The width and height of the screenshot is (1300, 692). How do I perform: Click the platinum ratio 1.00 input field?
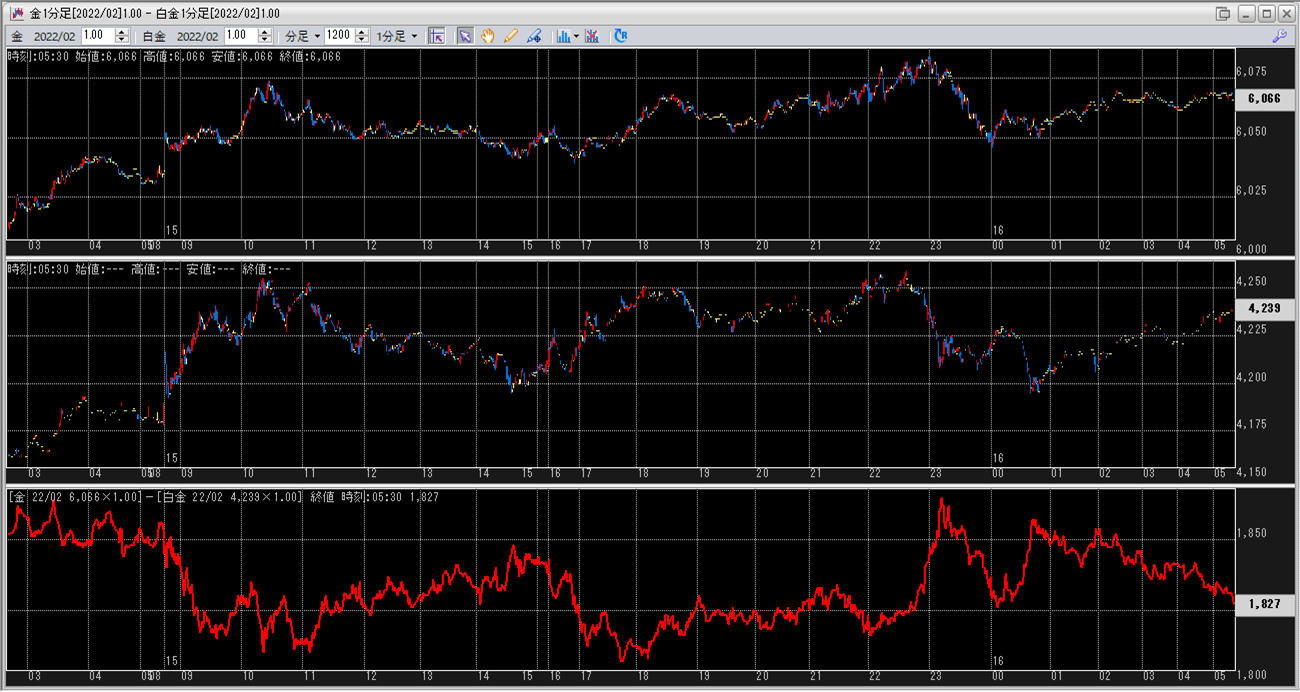coord(240,36)
